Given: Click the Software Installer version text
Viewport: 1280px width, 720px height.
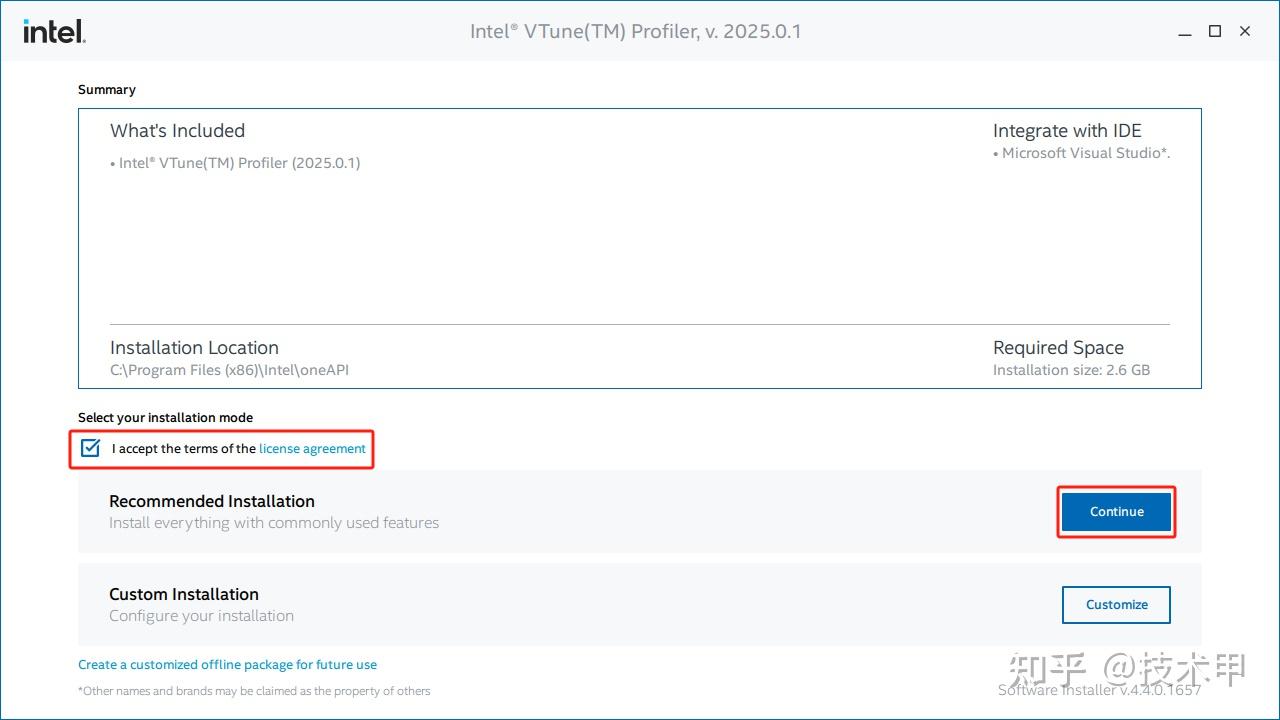Looking at the screenshot, I should 1100,689.
